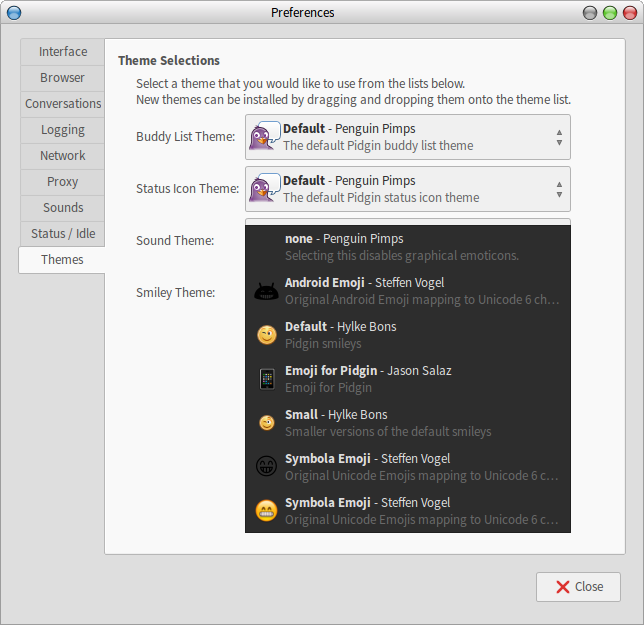Click the 'Smiley Theme:' label
The width and height of the screenshot is (644, 625).
175,293
